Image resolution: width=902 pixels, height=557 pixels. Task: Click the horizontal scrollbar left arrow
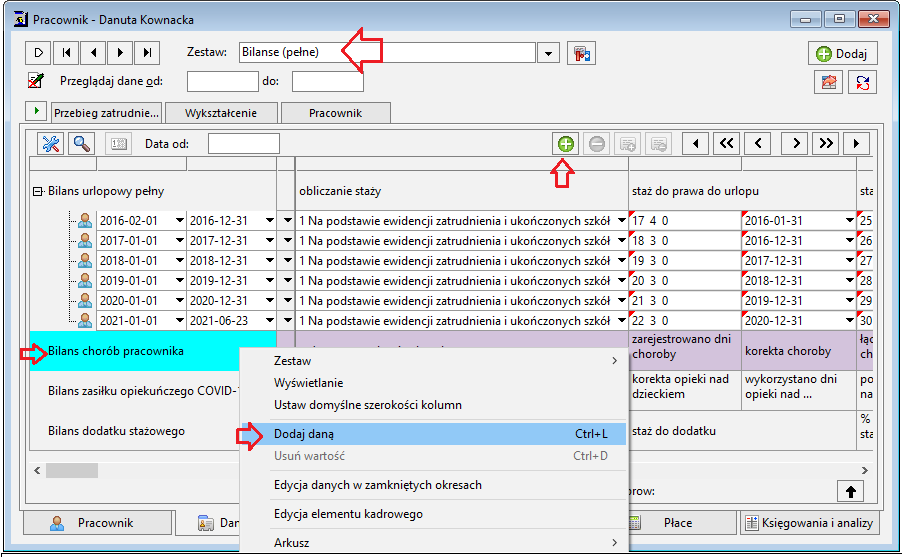pyautogui.click(x=37, y=471)
